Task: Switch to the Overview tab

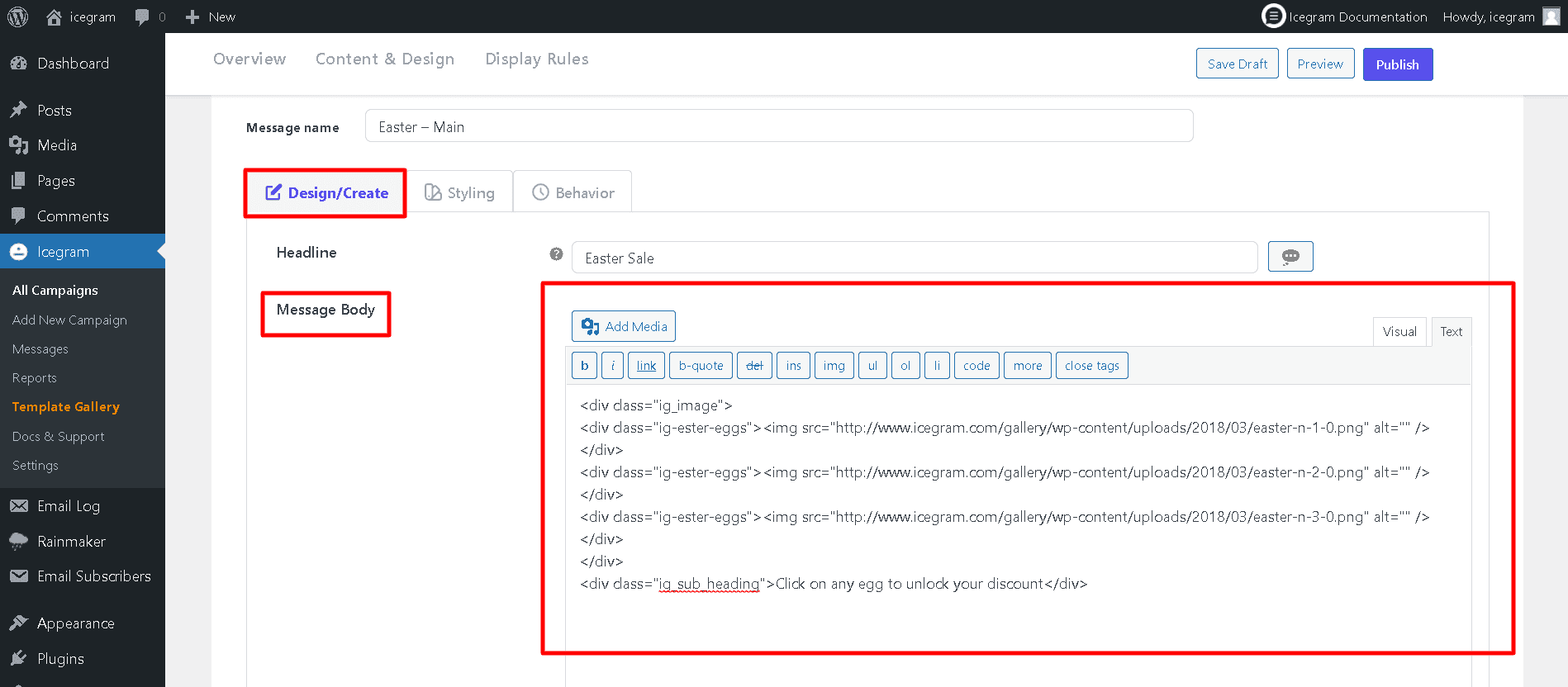Action: pyautogui.click(x=249, y=59)
